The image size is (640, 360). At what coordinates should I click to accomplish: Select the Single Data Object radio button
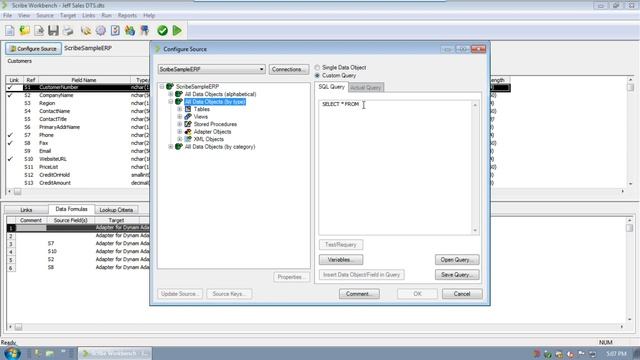317,67
